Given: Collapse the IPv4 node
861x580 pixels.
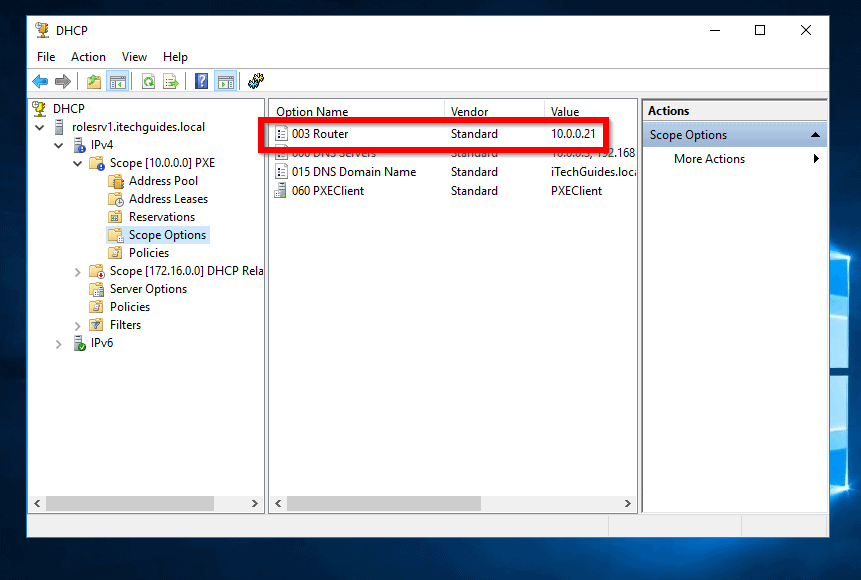Looking at the screenshot, I should point(58,144).
